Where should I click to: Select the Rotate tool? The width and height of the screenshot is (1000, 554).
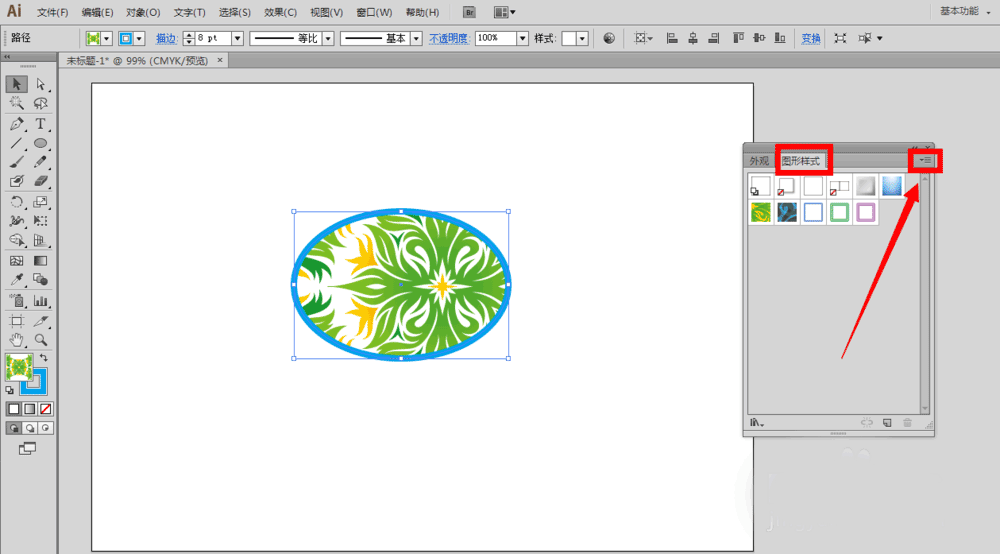pos(17,202)
